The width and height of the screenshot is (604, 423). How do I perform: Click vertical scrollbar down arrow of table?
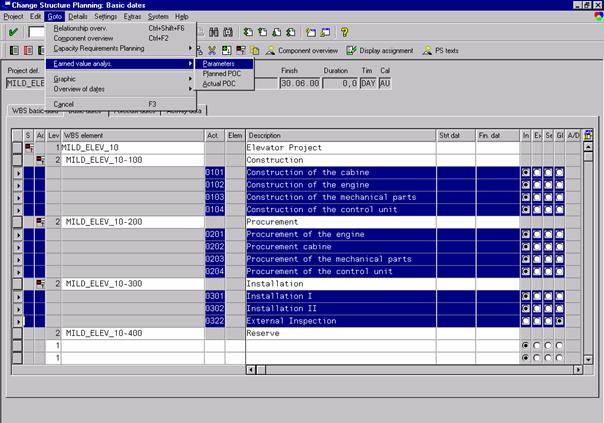point(588,360)
